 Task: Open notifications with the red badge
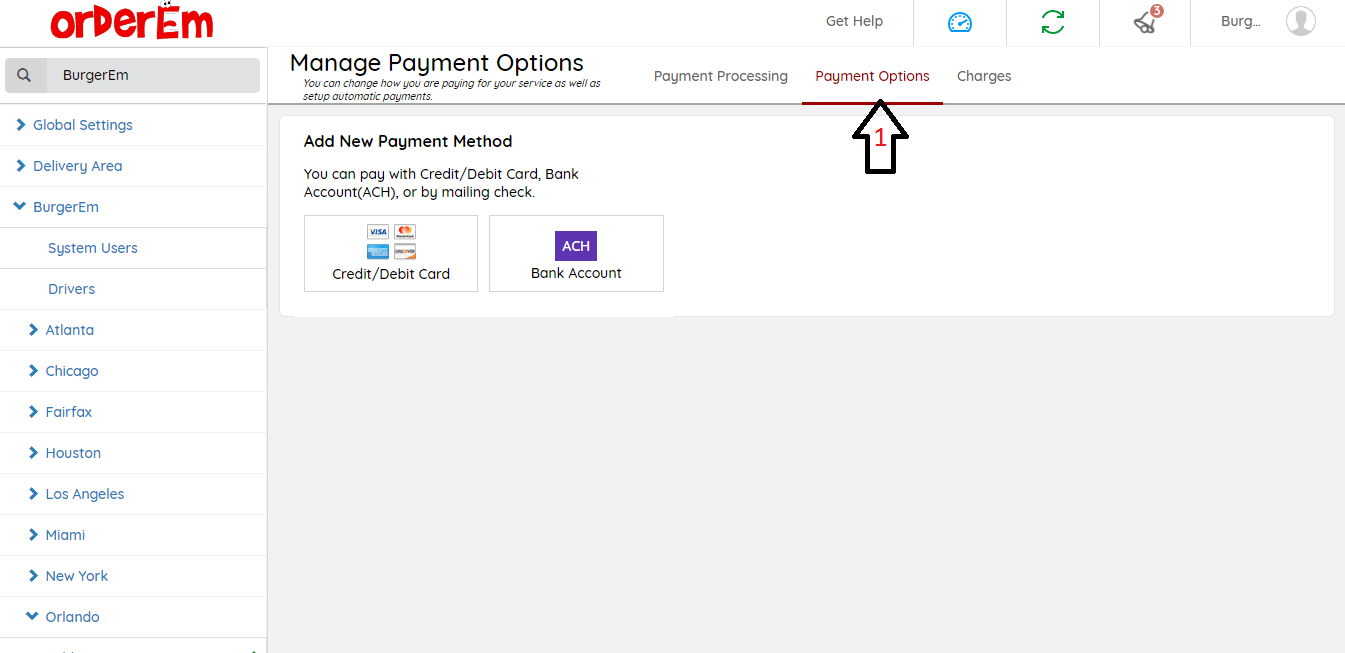point(1146,22)
